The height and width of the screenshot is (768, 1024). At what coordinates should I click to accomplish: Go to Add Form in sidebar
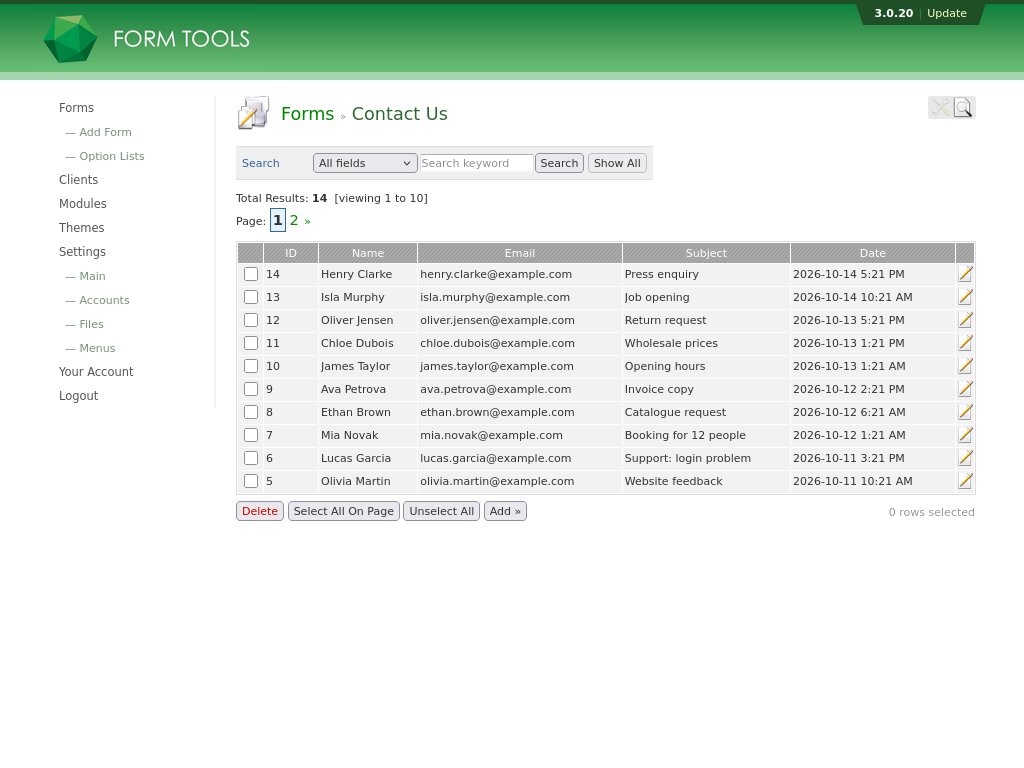(105, 132)
